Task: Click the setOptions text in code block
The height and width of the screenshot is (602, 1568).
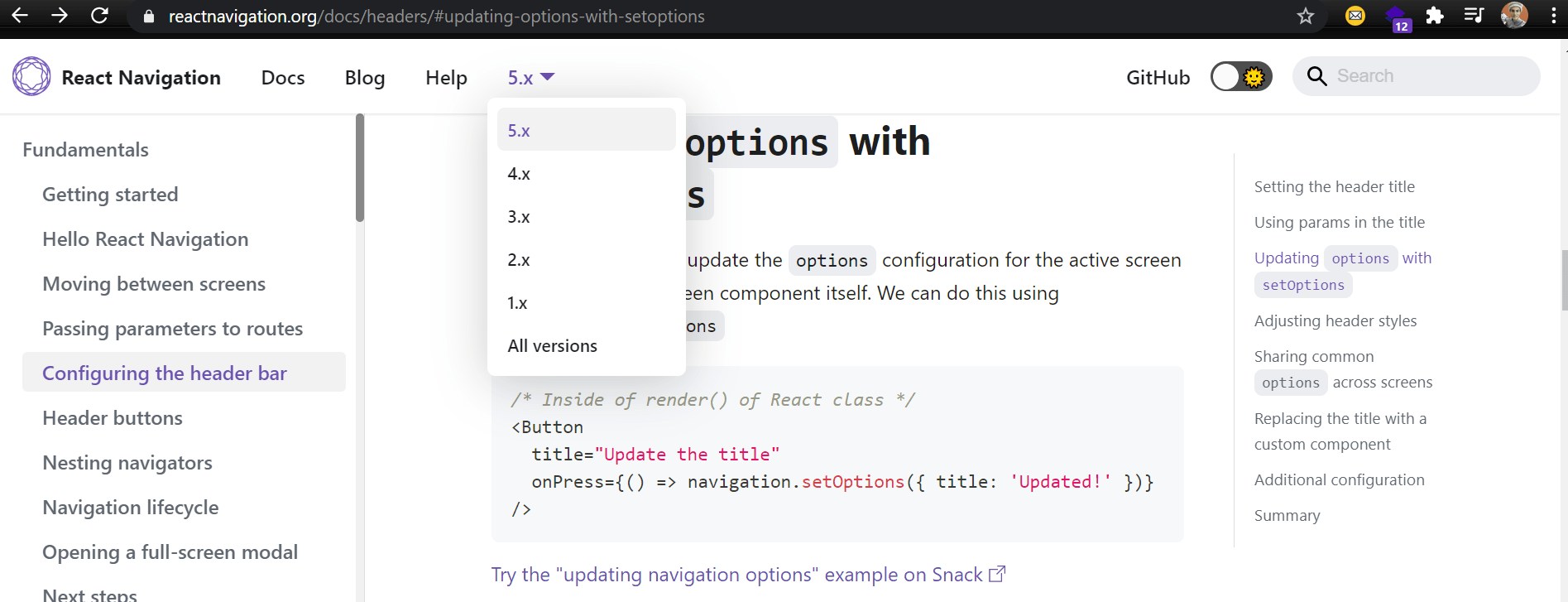Action: 853,481
